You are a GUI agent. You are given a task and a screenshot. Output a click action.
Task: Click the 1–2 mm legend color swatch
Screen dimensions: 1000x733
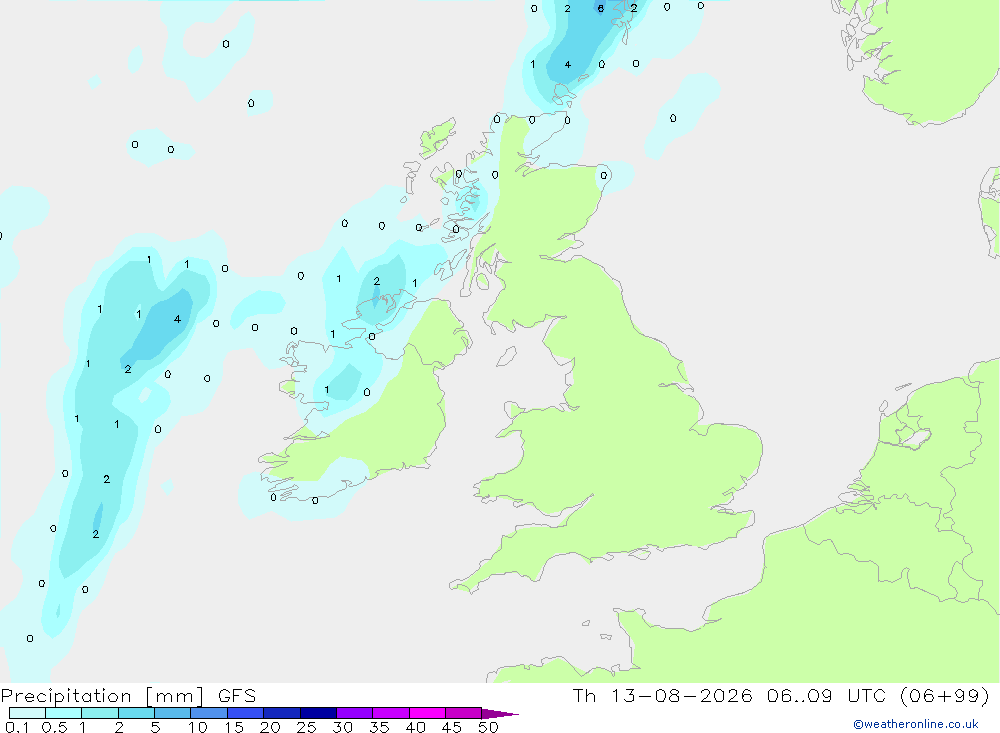tap(100, 713)
